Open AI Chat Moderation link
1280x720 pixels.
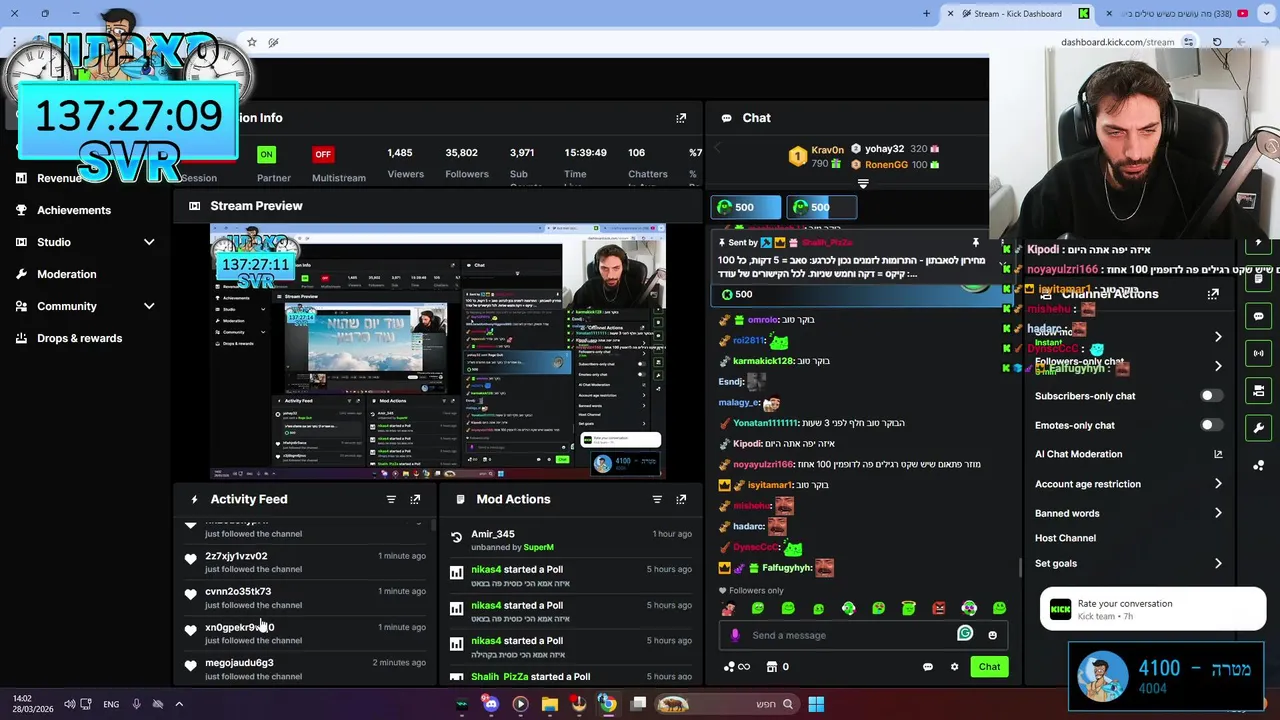pos(1128,454)
